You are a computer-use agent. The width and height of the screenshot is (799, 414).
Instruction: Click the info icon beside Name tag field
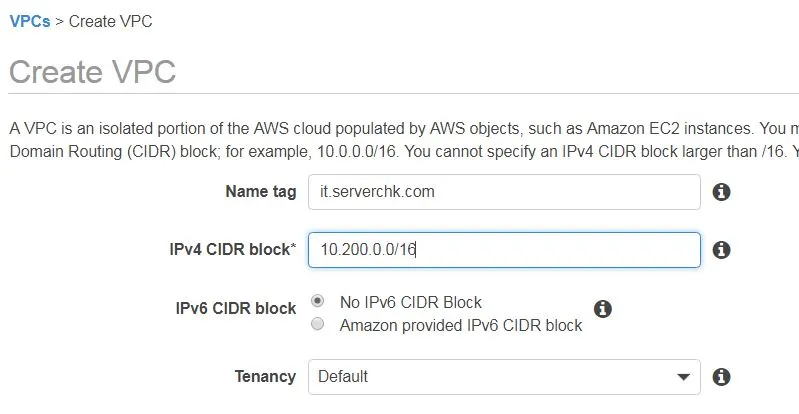(721, 192)
